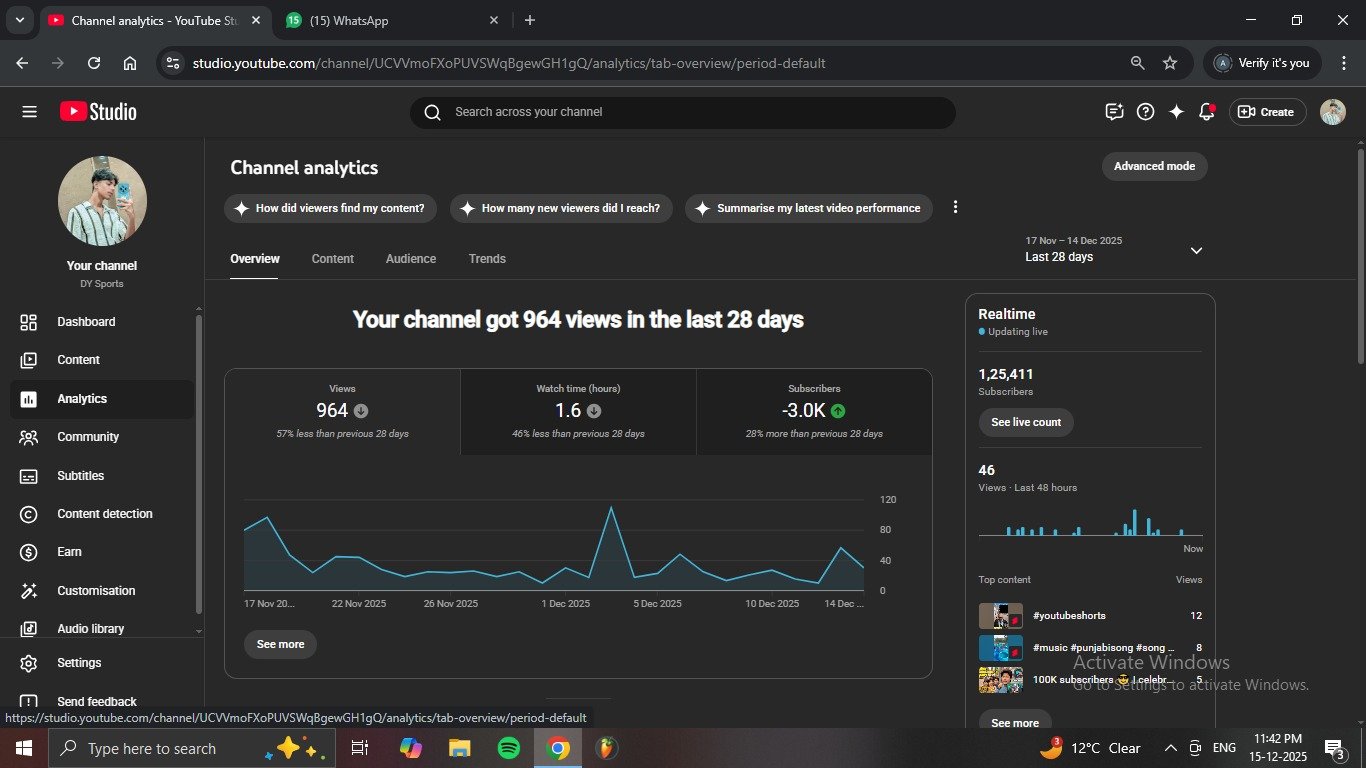Open the hamburger navigation menu
This screenshot has width=1366, height=768.
click(x=29, y=112)
